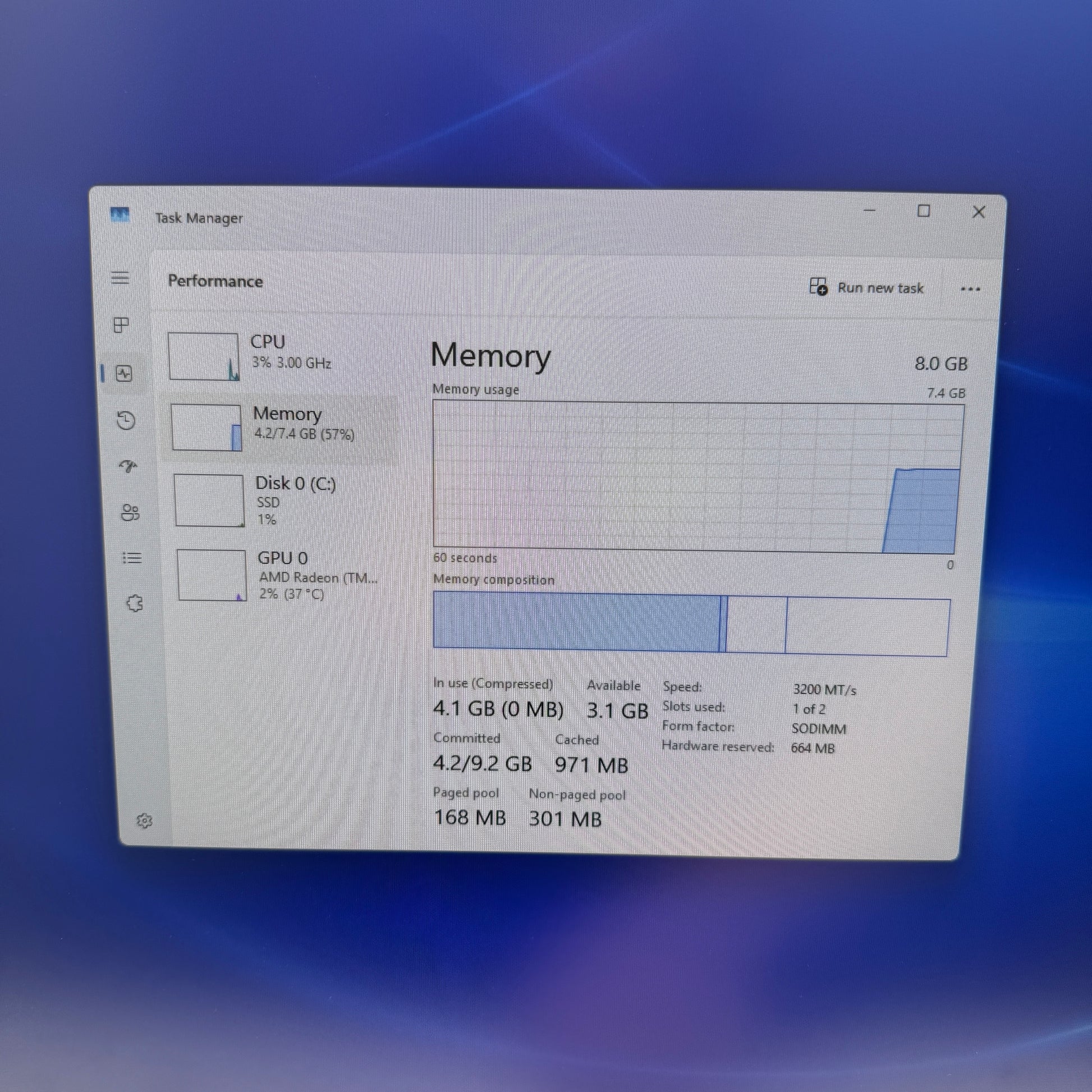Open the Services page icon
Screen dimensions: 1092x1092
[x=135, y=604]
